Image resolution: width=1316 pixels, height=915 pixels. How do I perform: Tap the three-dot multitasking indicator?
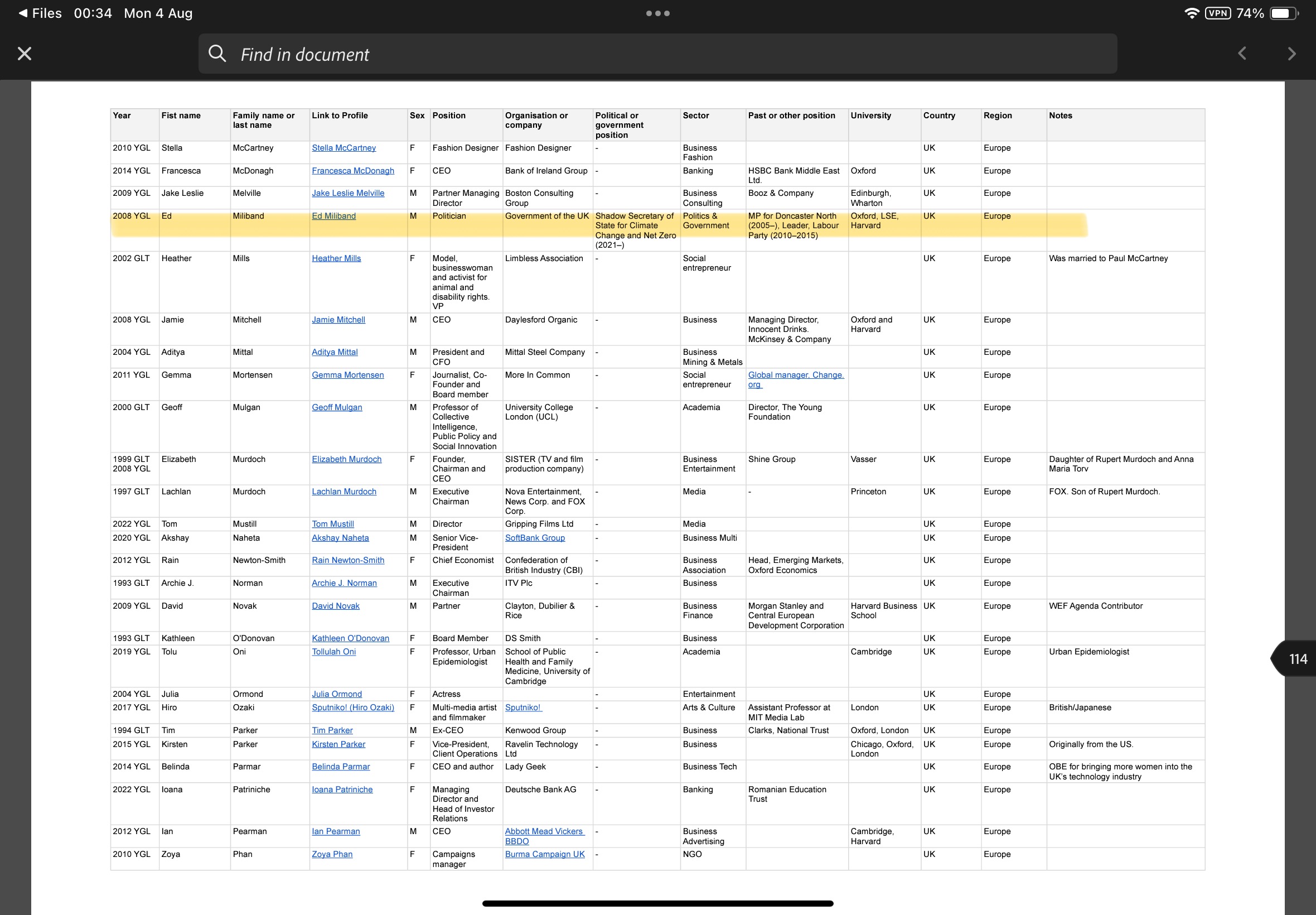pos(657,13)
